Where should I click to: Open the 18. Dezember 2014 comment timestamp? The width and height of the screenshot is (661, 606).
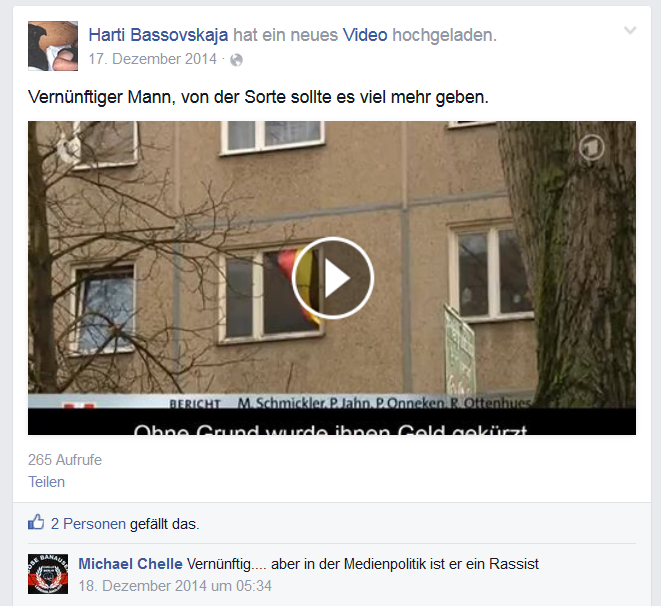click(175, 586)
